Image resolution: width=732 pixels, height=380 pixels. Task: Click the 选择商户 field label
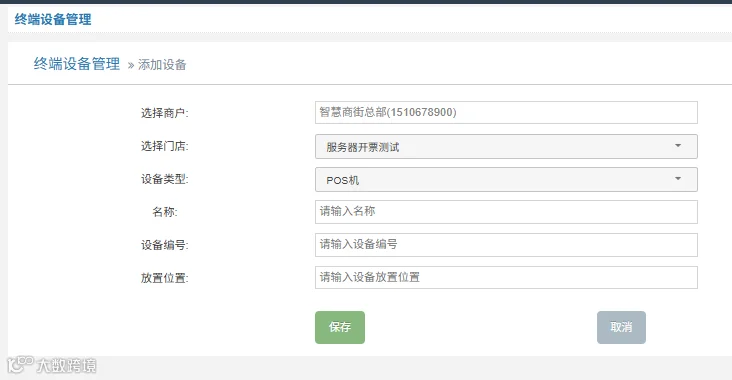[164, 113]
